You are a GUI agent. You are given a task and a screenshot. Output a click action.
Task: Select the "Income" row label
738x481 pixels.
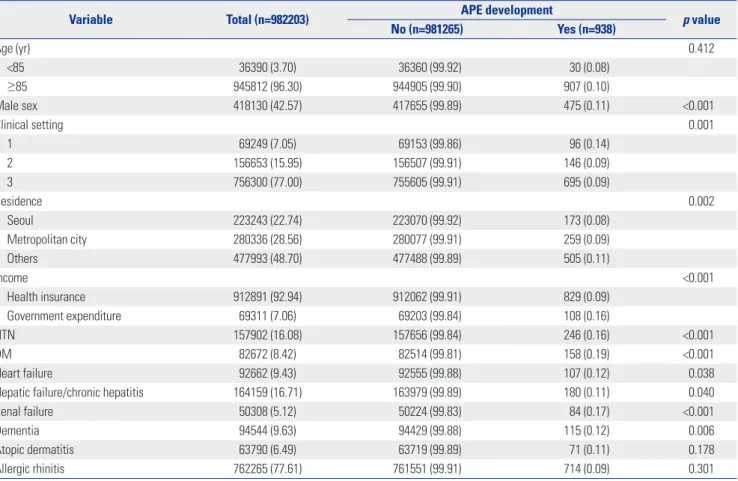click(x=14, y=278)
